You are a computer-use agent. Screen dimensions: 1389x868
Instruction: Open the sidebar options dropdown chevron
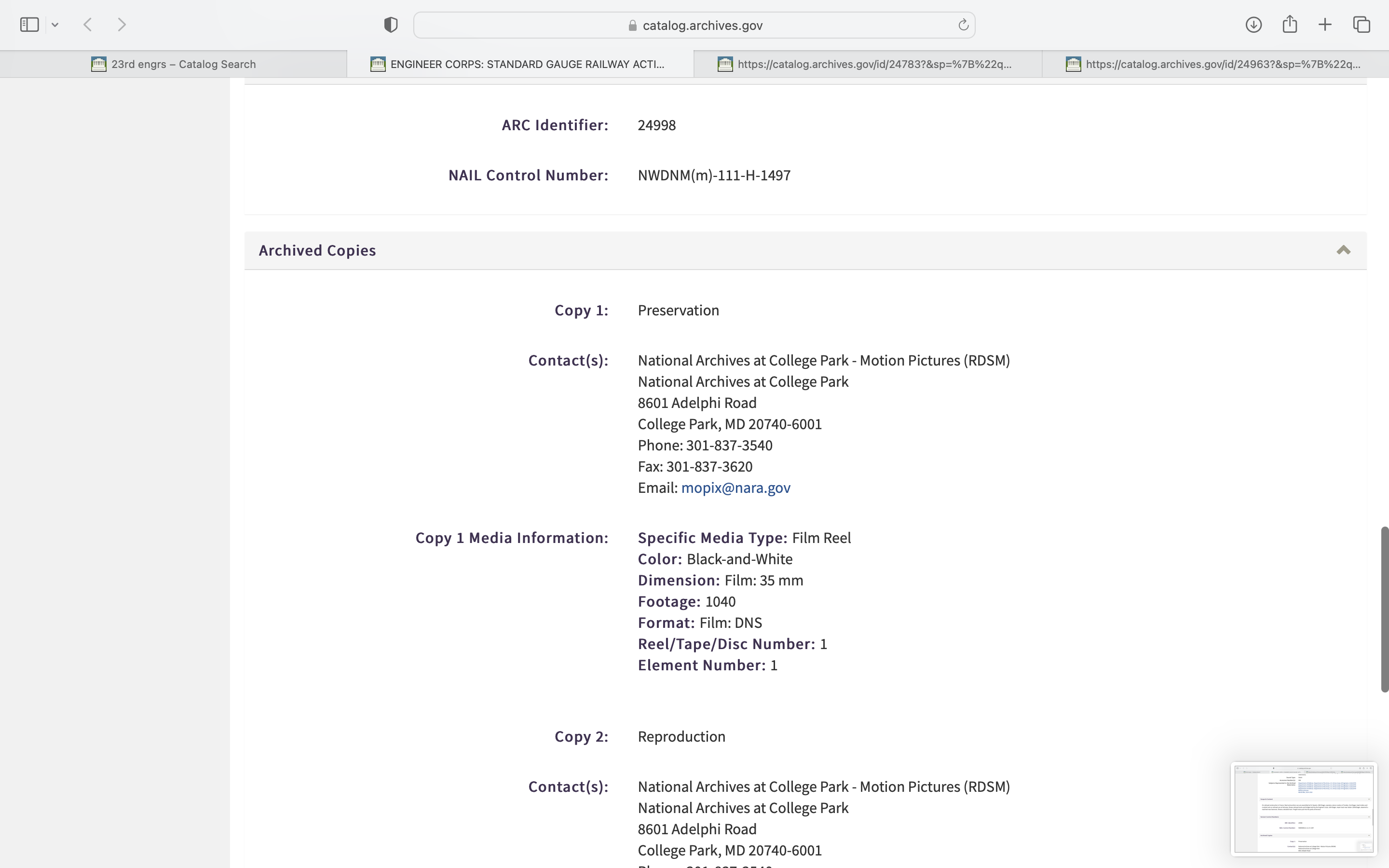55,25
